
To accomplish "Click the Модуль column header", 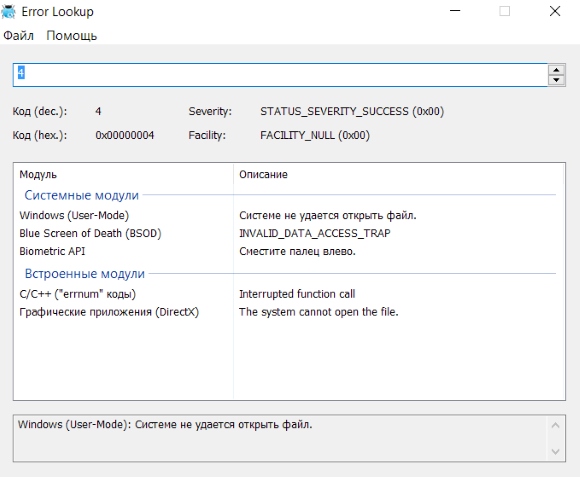I will 124,174.
